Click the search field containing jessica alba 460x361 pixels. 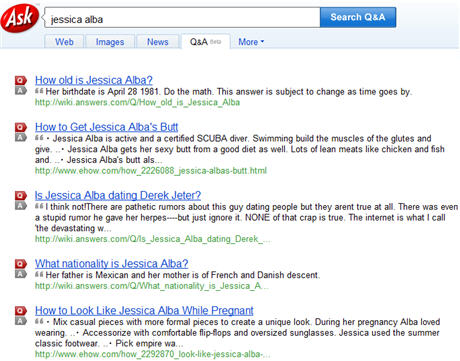(x=182, y=18)
